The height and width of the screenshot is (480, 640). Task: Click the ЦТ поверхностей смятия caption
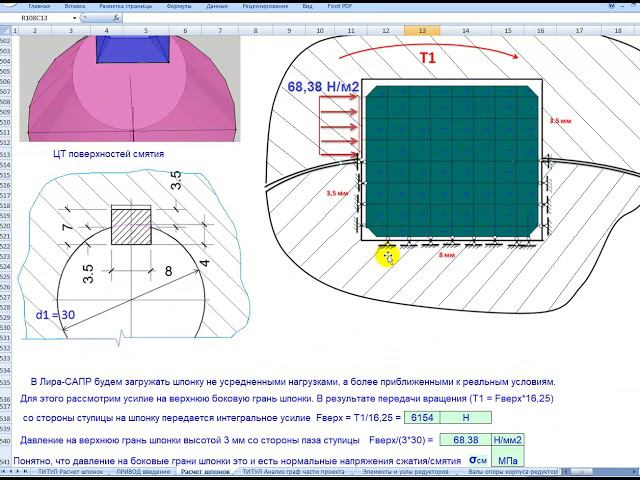point(109,154)
